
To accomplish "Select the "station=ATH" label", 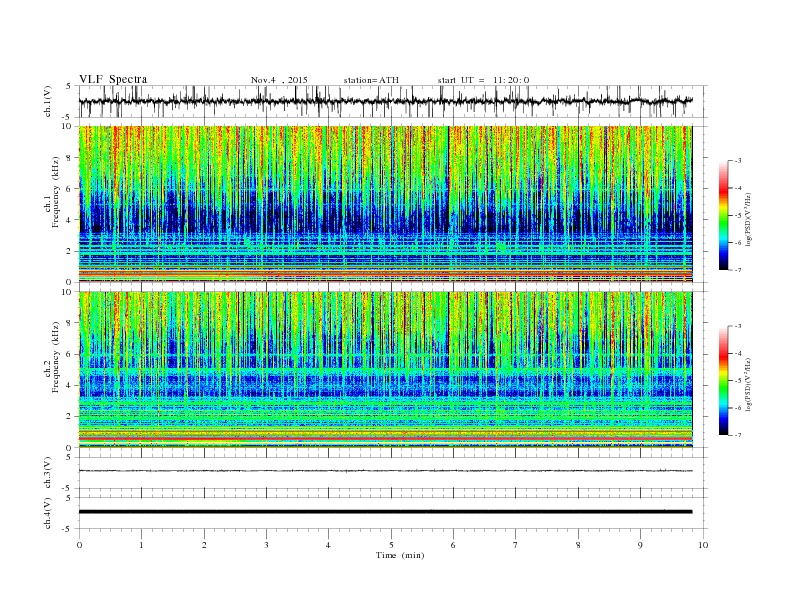I will tap(371, 80).
